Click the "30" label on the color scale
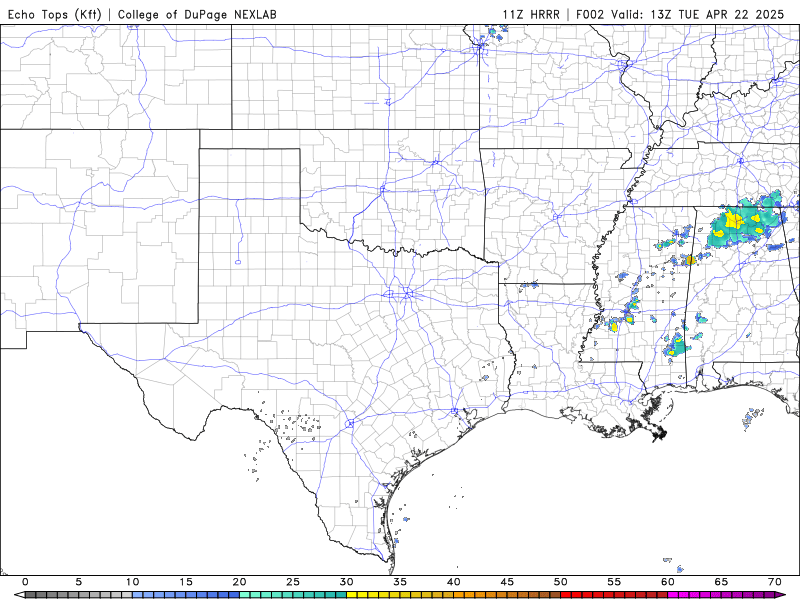Image resolution: width=800 pixels, height=600 pixels. 346,582
